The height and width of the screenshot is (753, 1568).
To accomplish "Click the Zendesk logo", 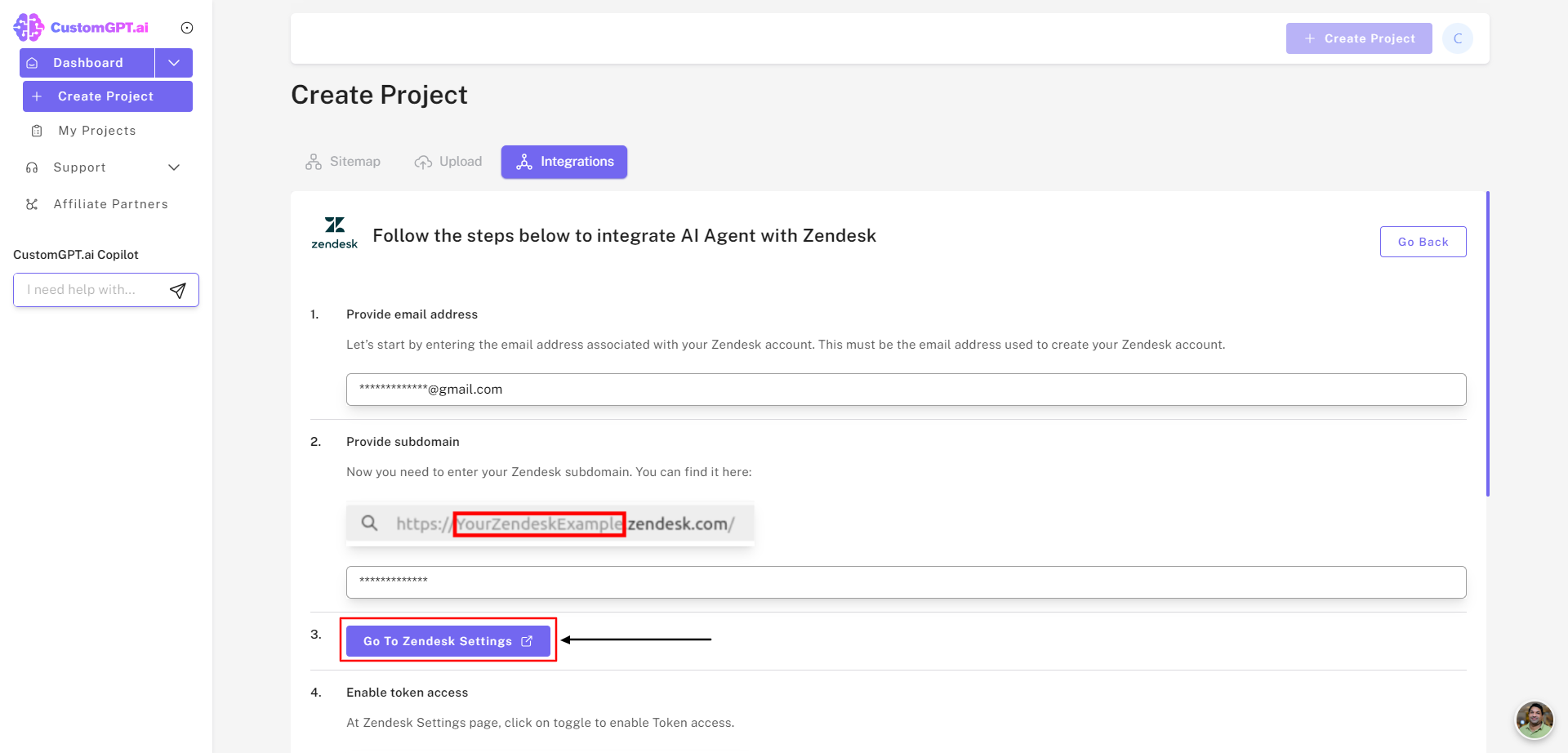I will [334, 234].
